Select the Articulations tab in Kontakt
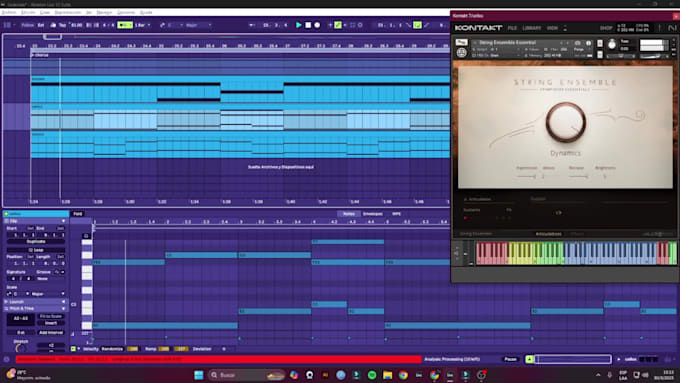 click(549, 234)
